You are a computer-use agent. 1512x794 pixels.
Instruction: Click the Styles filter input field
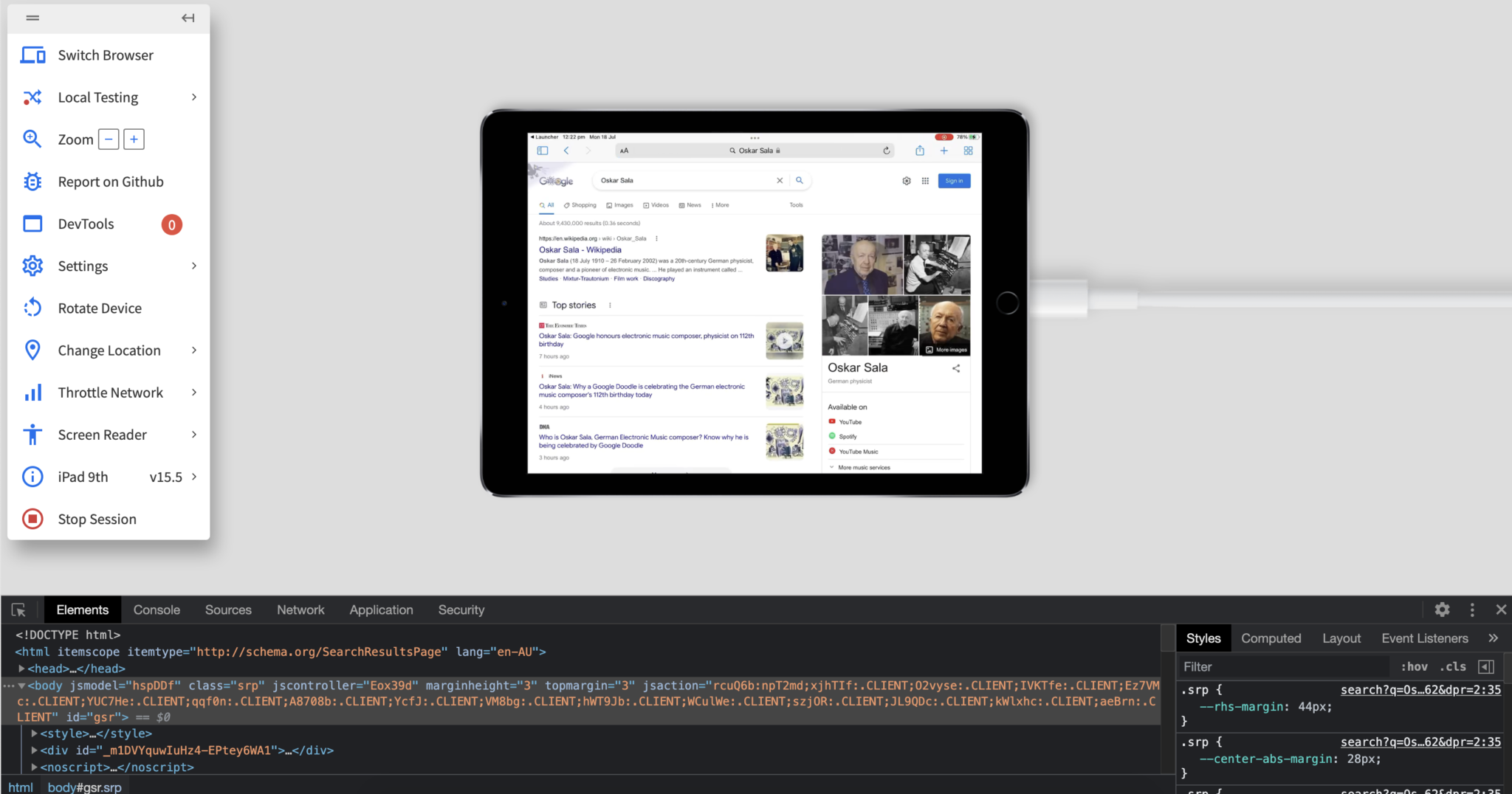coord(1285,666)
